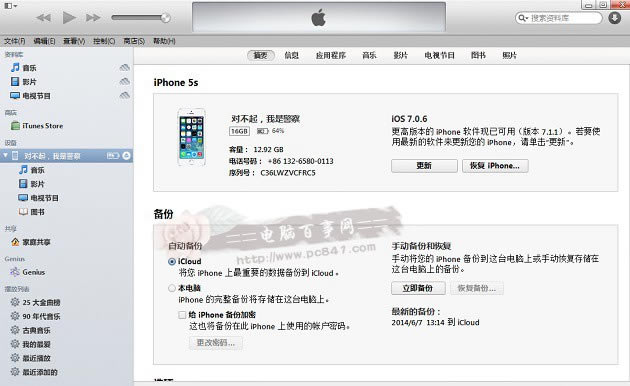The image size is (630, 386).
Task: Click the iPhone 5s device thumbnail
Action: (192, 137)
